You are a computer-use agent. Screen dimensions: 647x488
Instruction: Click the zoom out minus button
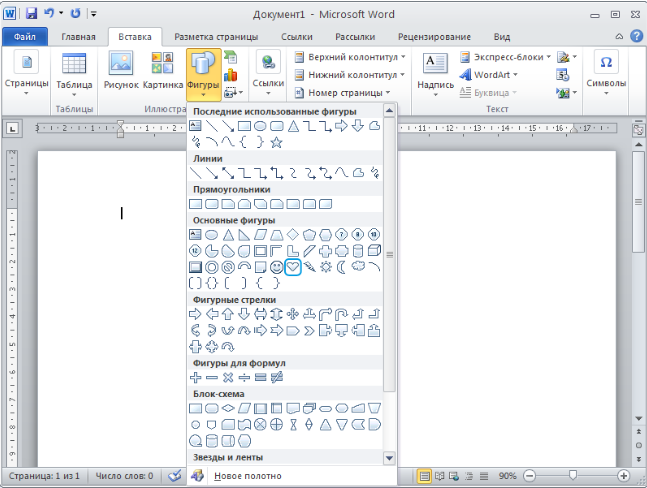[529, 476]
